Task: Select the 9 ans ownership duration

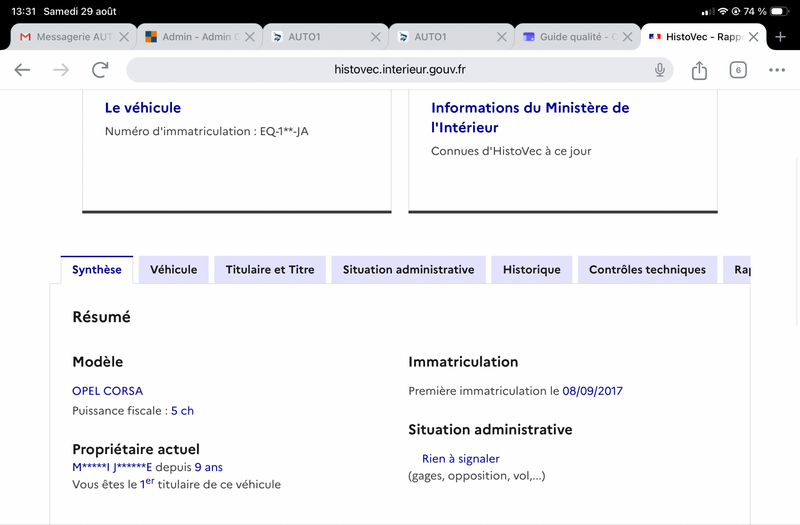Action: [208, 467]
